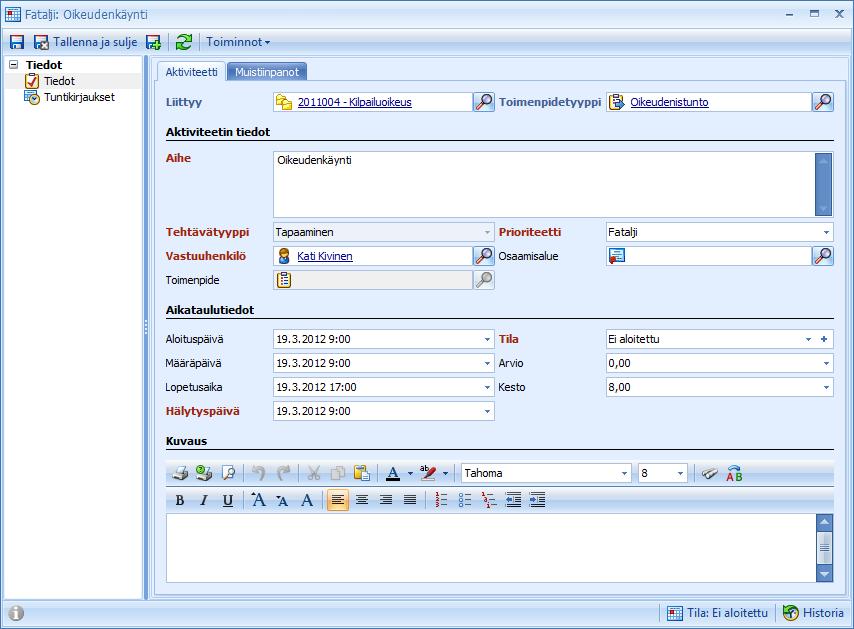Click the text highlight color icon

pyautogui.click(x=428, y=473)
